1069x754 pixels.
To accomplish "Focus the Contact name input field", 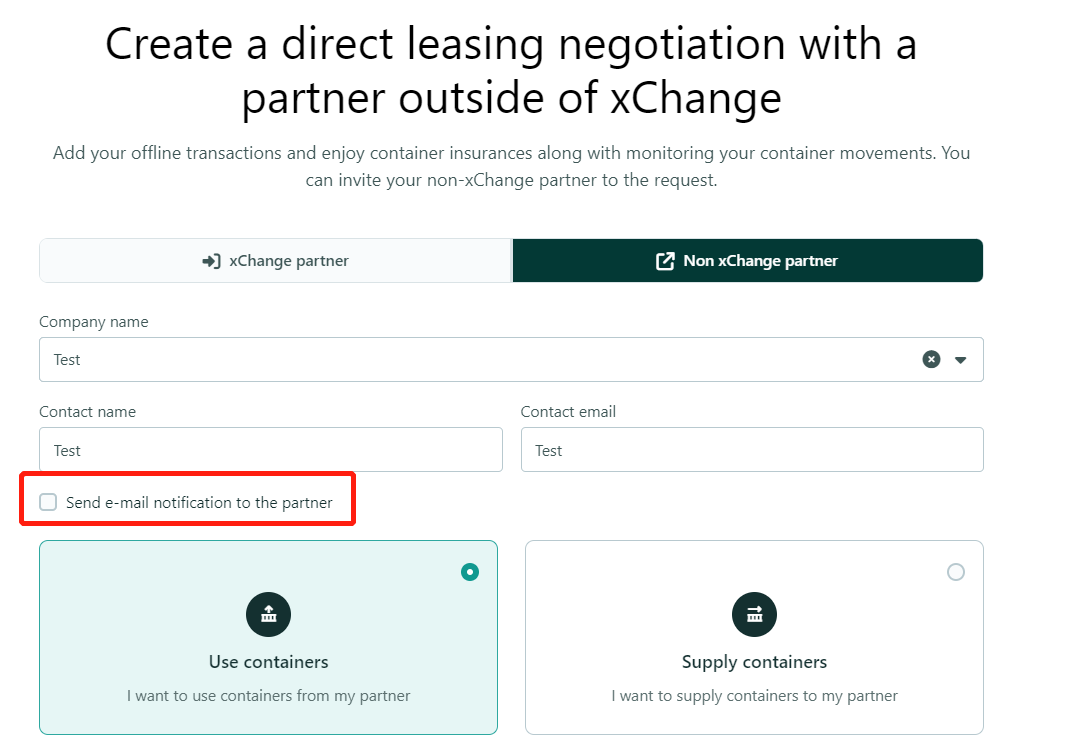I will click(x=271, y=450).
